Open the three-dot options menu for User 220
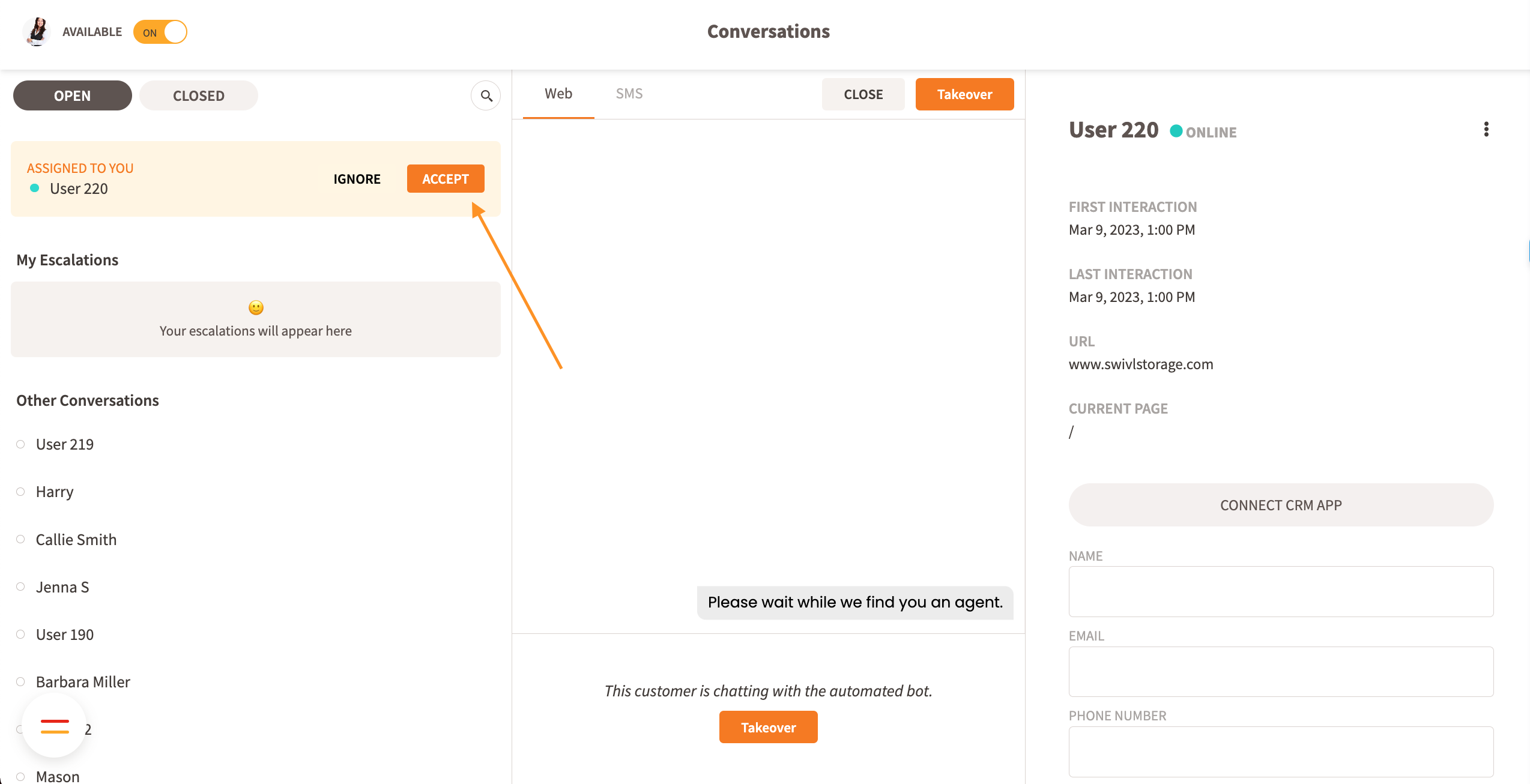This screenshot has height=784, width=1530. coord(1486,130)
